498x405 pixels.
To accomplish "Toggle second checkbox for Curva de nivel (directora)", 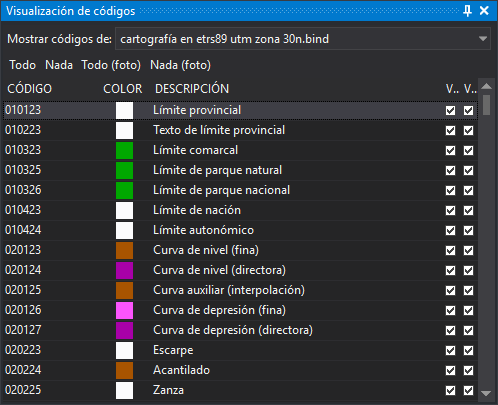I will pos(468,270).
